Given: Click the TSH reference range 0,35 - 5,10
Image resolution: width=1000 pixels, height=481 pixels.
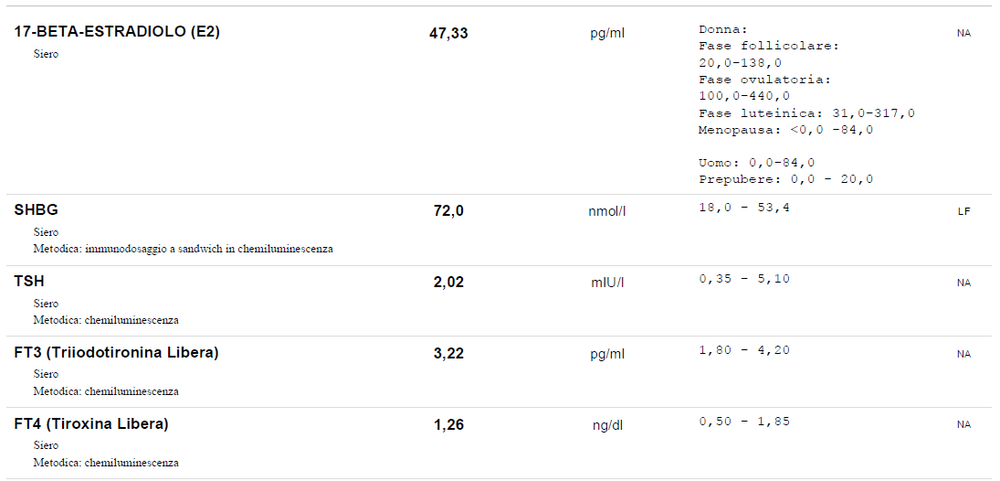Looking at the screenshot, I should pyautogui.click(x=744, y=278).
